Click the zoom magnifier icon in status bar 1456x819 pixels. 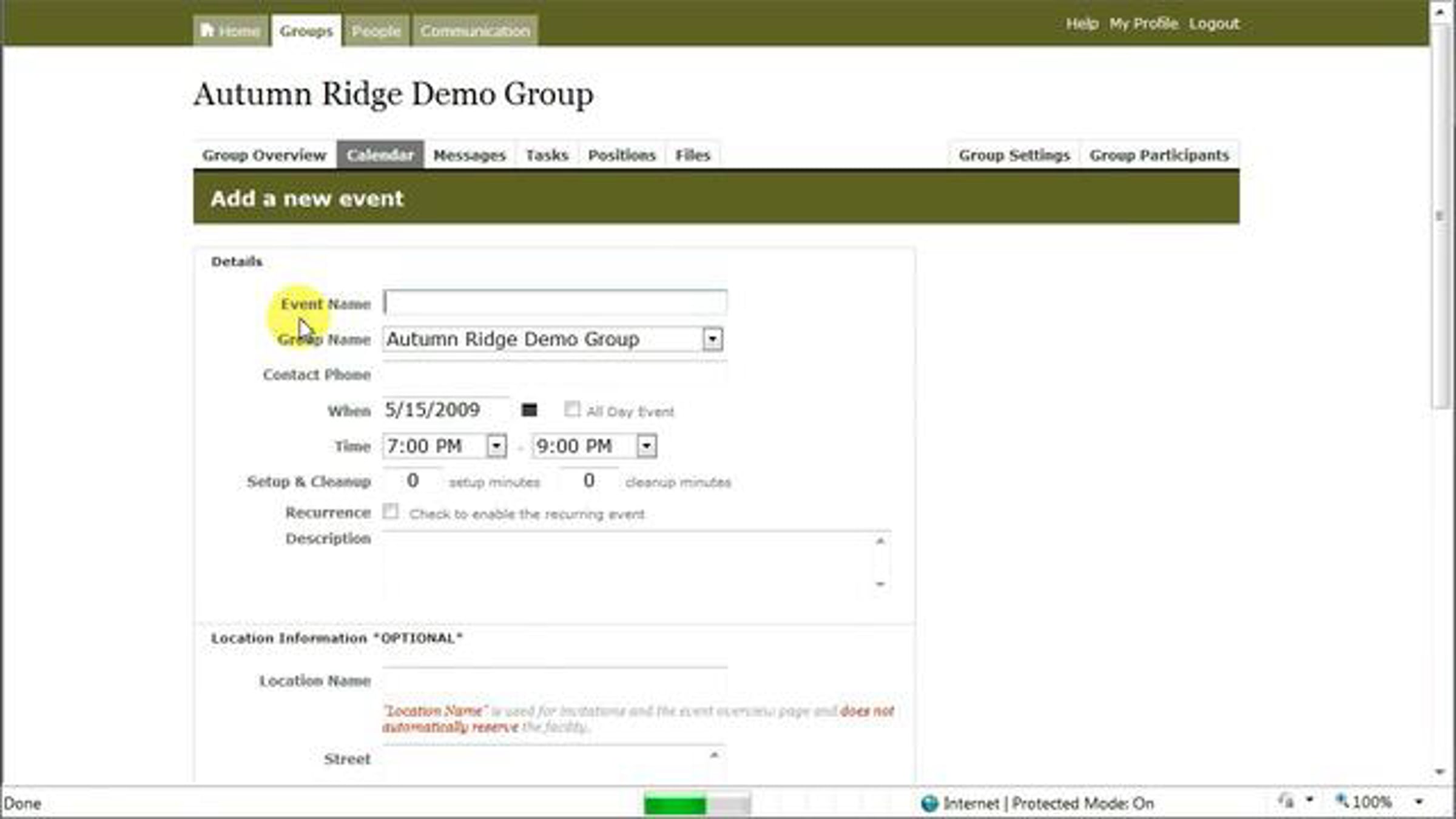pos(1342,801)
